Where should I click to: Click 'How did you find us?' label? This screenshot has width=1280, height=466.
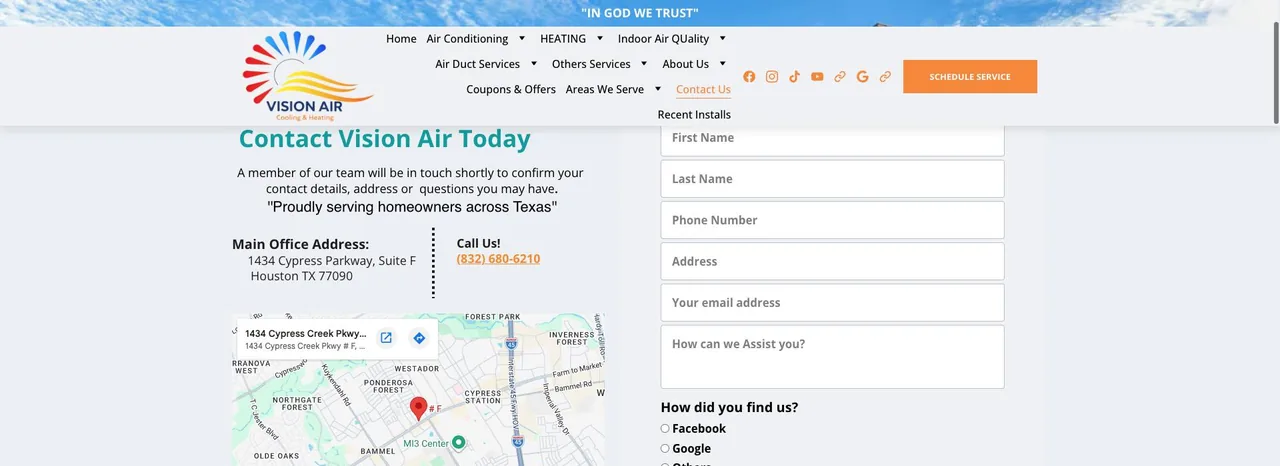[730, 407]
